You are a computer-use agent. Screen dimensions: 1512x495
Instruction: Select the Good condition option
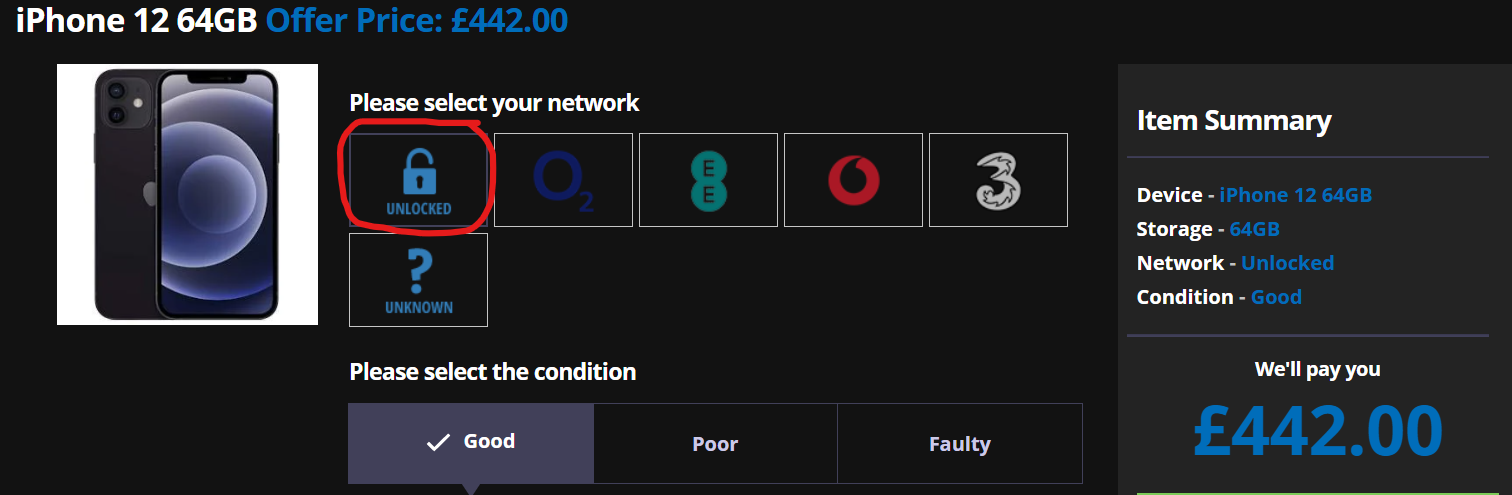pyautogui.click(x=471, y=444)
